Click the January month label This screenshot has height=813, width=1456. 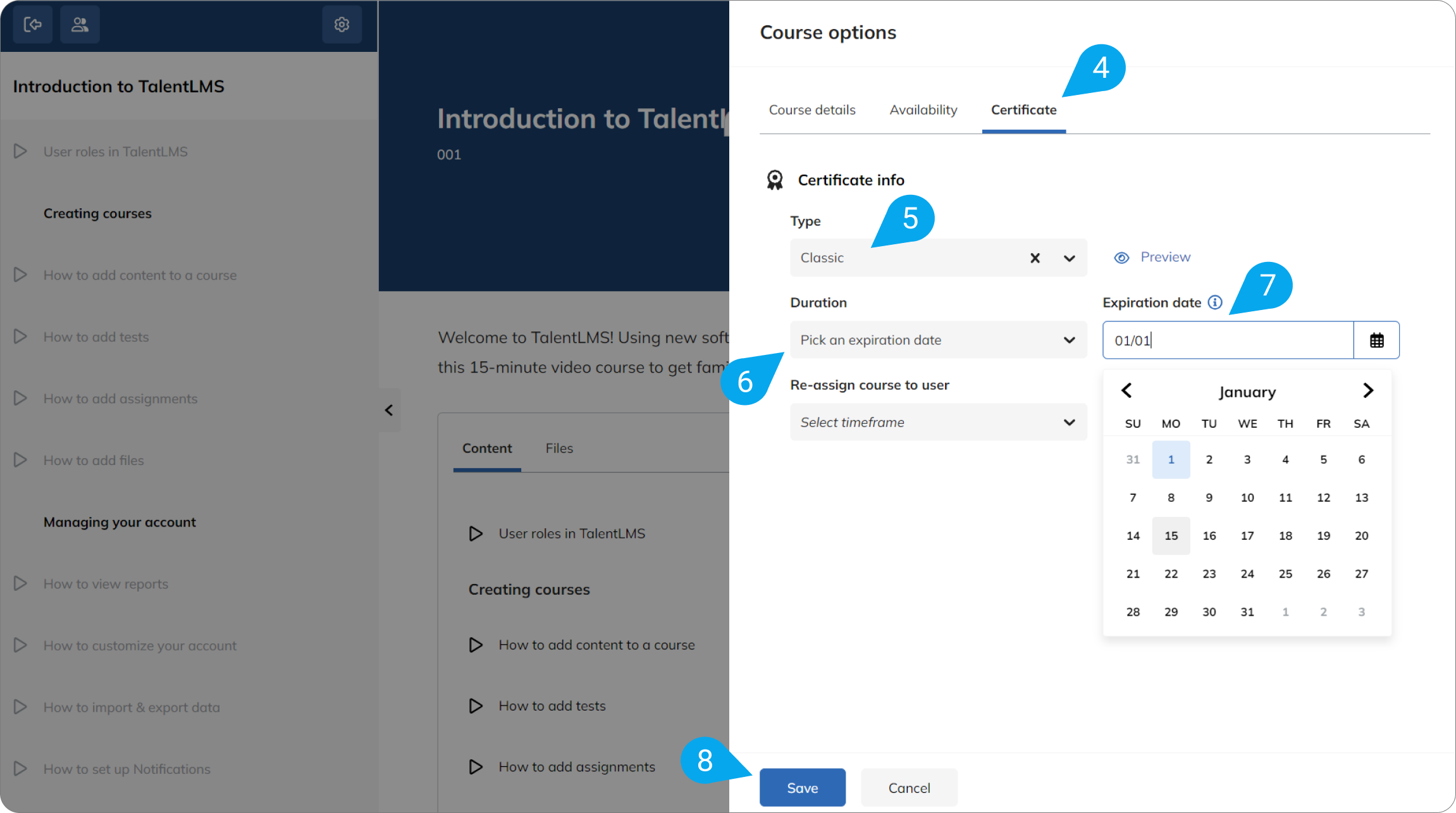[1247, 392]
